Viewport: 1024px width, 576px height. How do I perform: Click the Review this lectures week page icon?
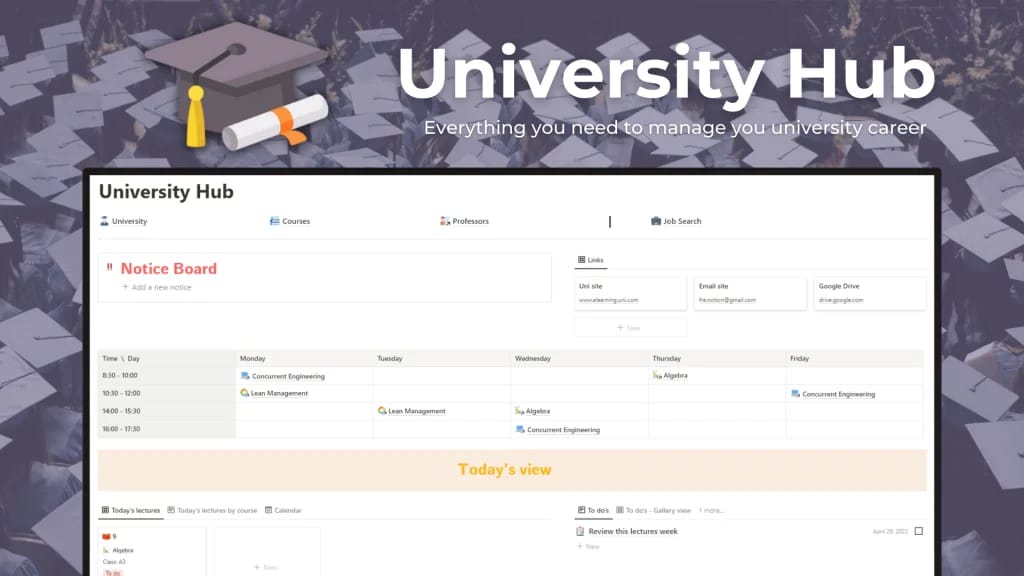point(581,531)
